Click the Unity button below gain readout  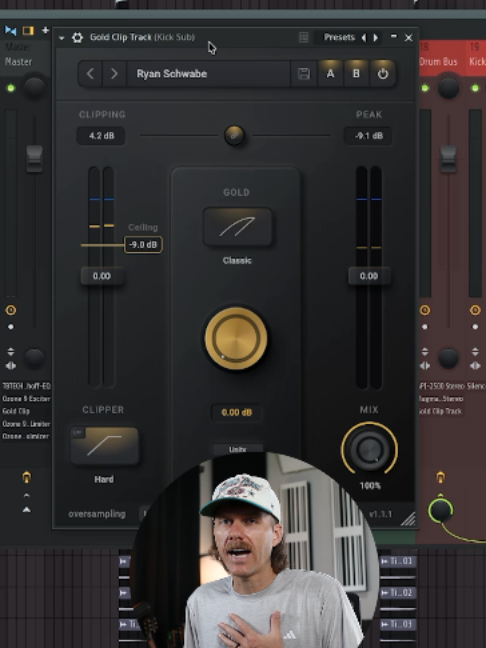[x=238, y=449]
